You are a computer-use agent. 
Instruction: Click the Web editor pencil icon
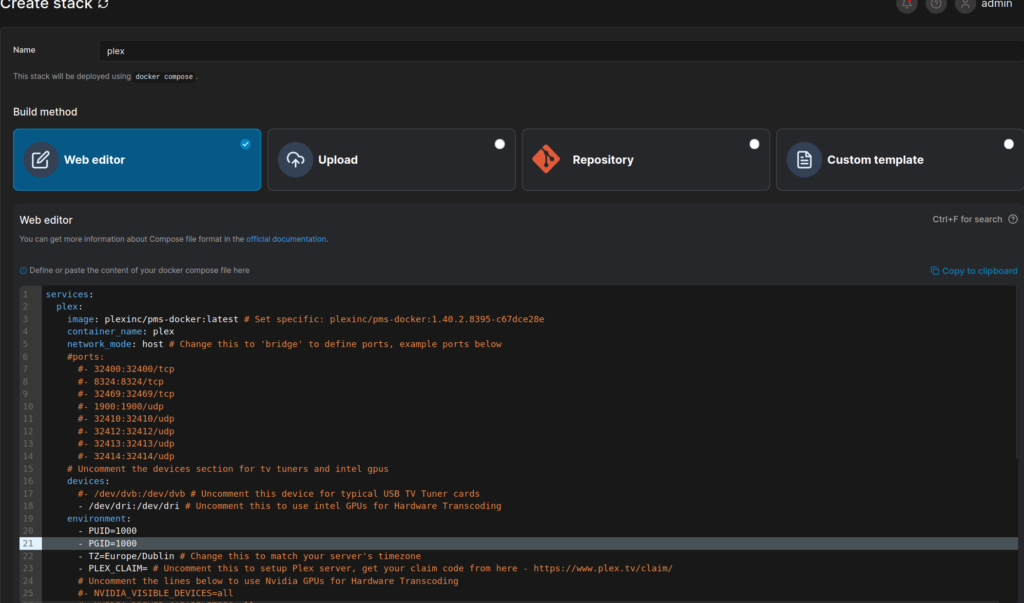click(41, 160)
